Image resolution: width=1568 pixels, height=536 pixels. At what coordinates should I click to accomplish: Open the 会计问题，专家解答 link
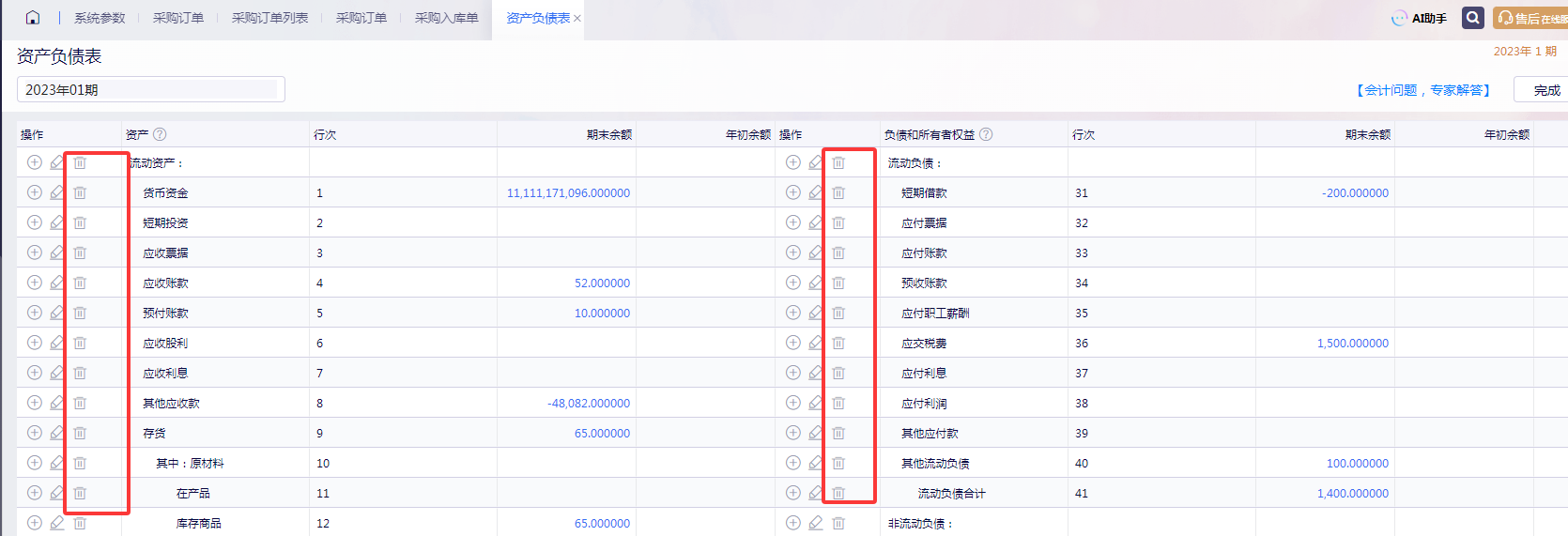[1422, 90]
